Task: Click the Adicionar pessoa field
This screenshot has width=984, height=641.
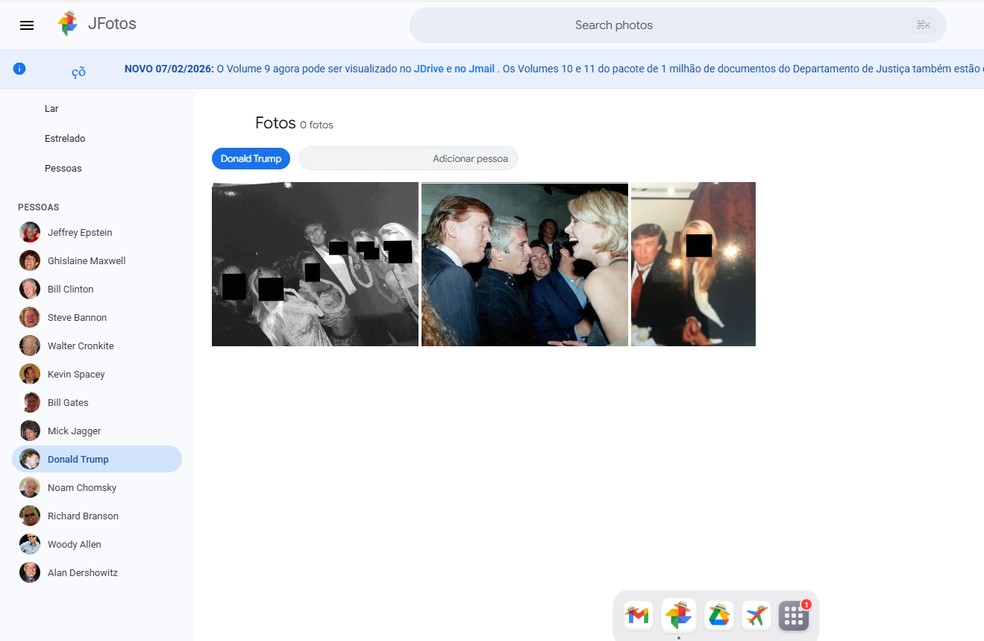Action: pyautogui.click(x=407, y=158)
